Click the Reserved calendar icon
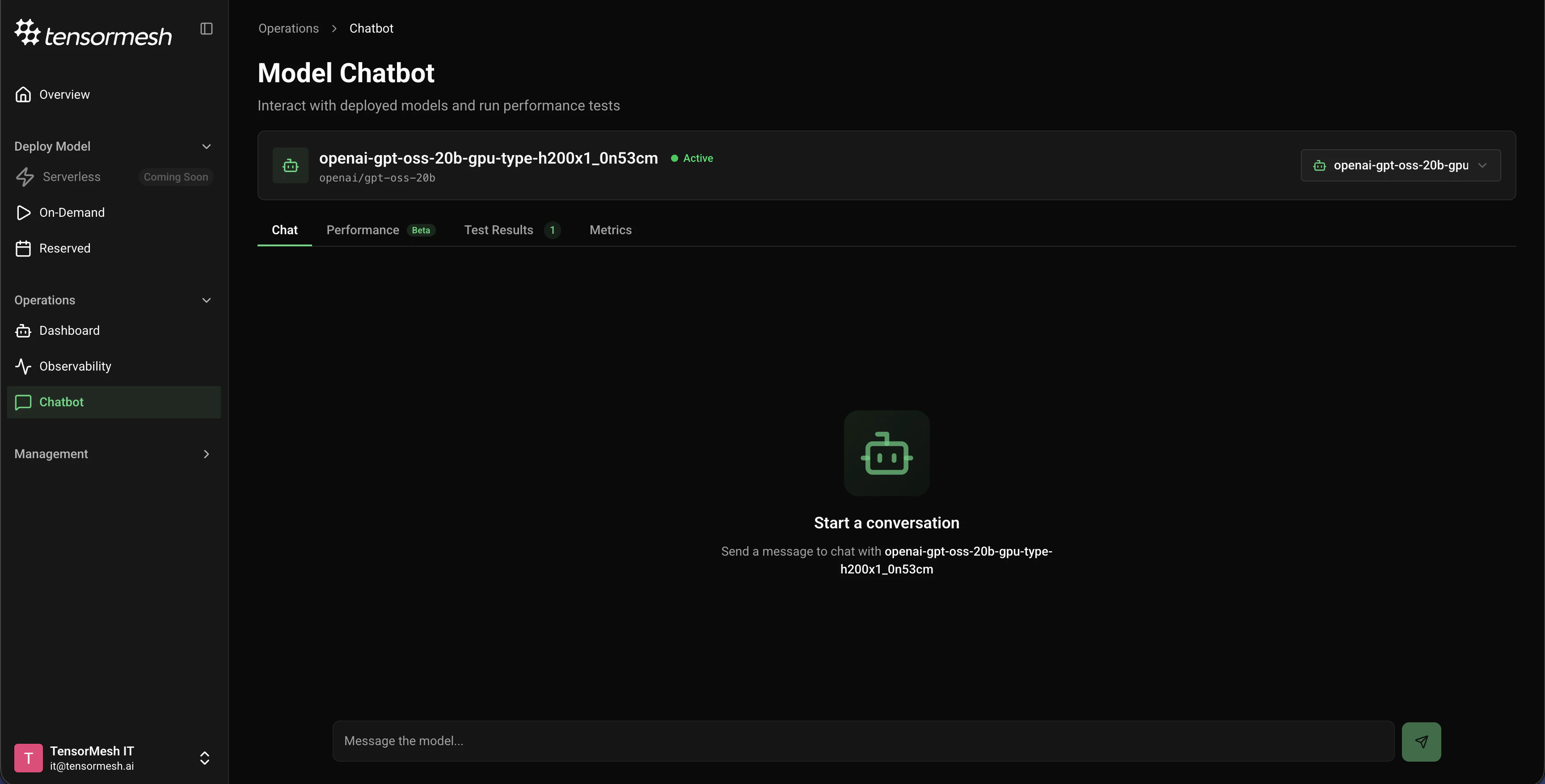 coord(23,248)
